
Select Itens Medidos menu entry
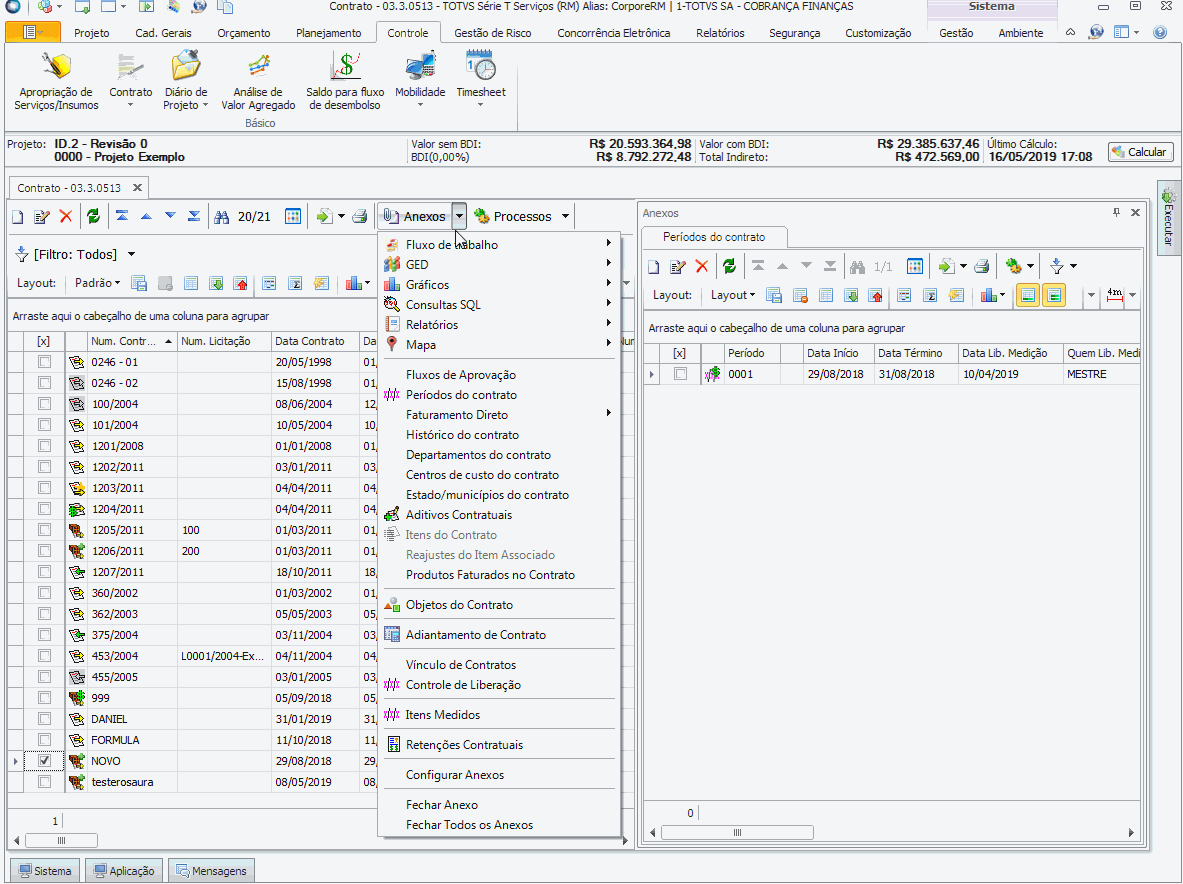pos(442,715)
